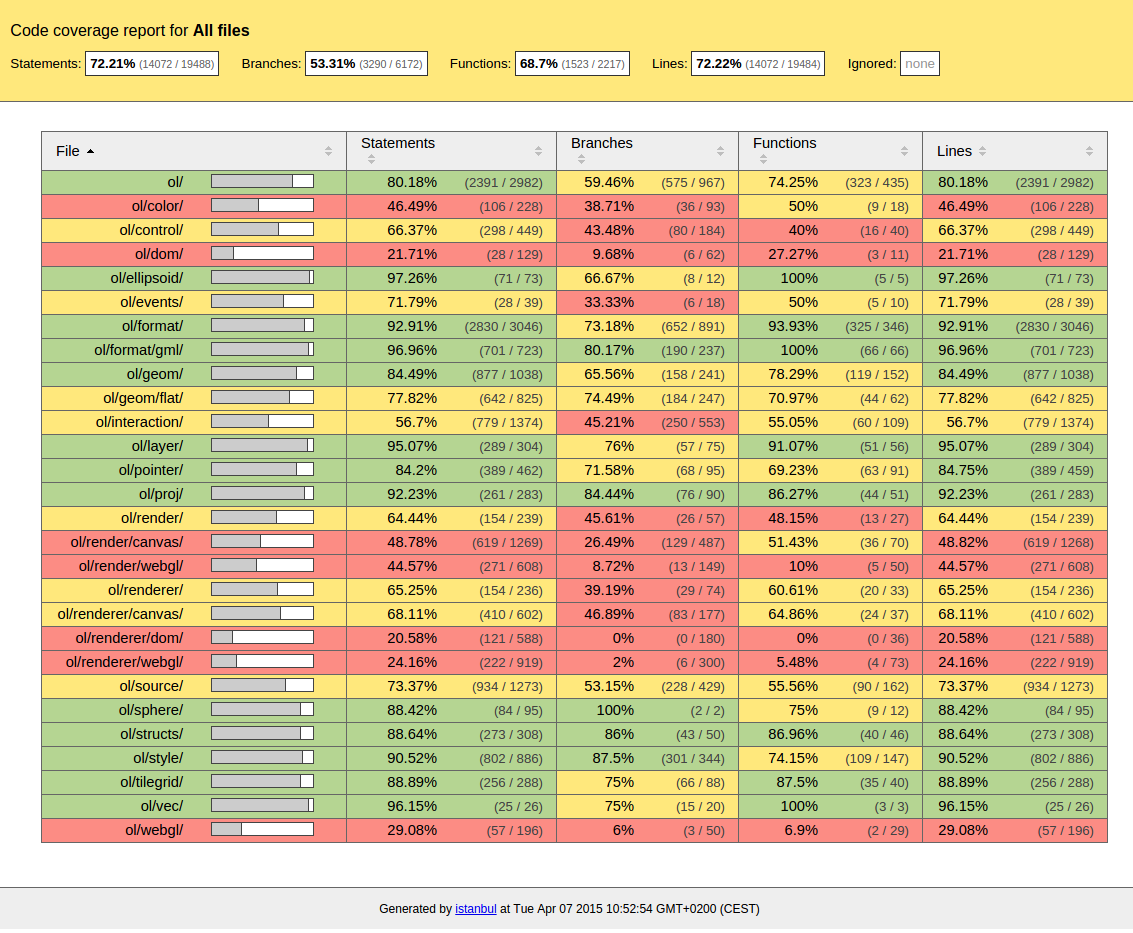Click sort arrows at right of Branches header
The height and width of the screenshot is (933, 1133).
tap(720, 151)
